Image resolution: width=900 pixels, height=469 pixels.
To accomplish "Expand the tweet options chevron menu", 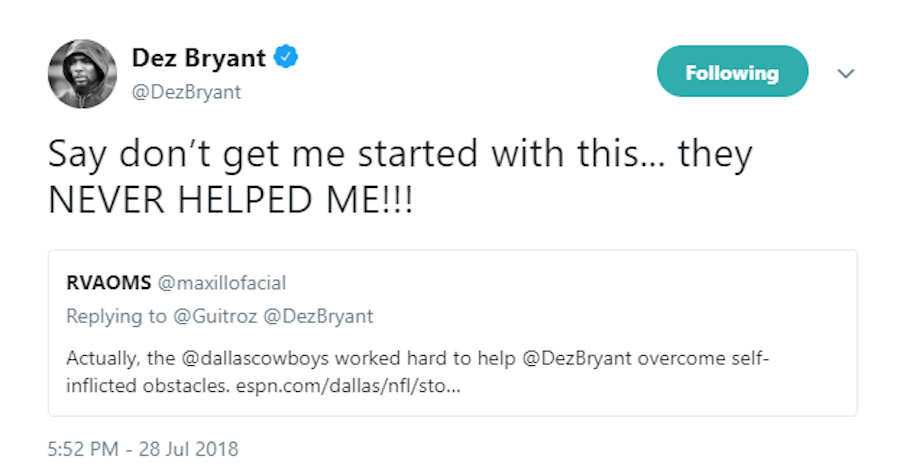I will [x=846, y=74].
